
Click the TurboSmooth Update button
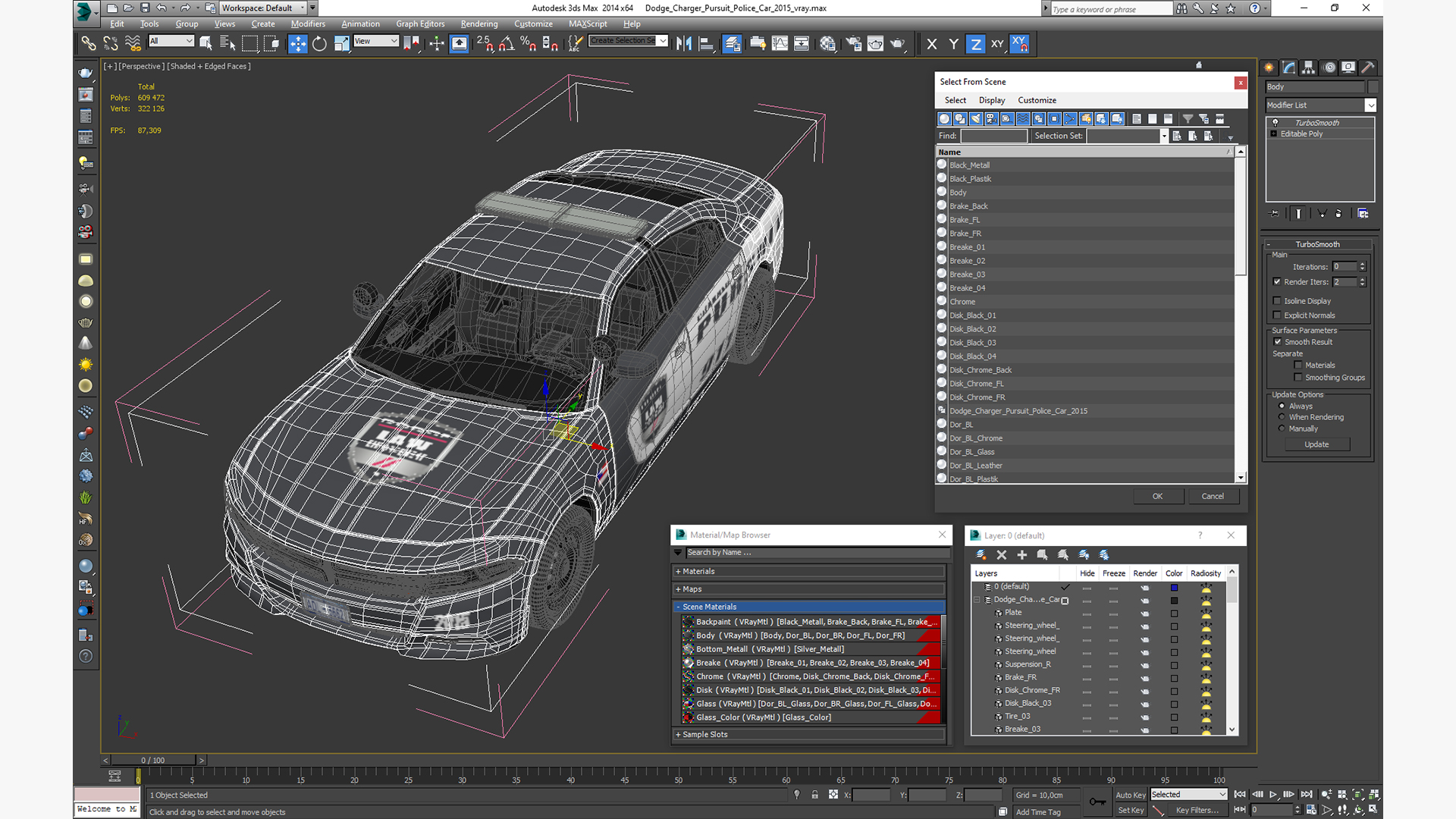[x=1316, y=444]
